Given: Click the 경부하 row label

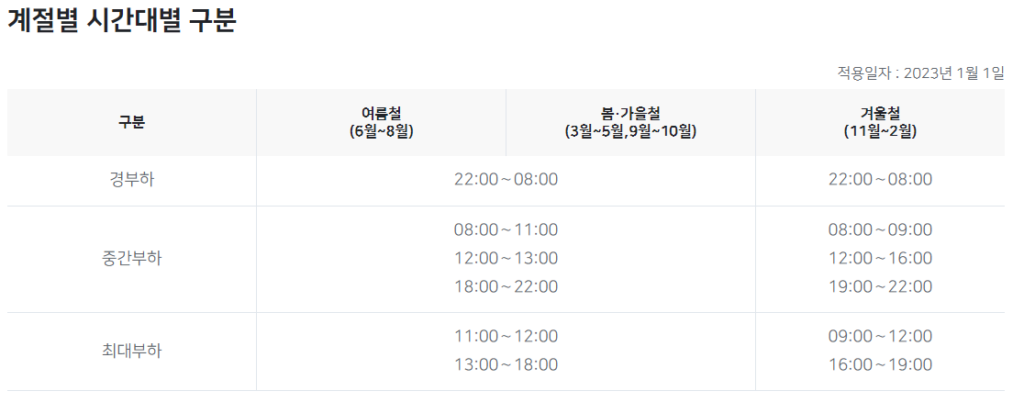Looking at the screenshot, I should pos(131,180).
